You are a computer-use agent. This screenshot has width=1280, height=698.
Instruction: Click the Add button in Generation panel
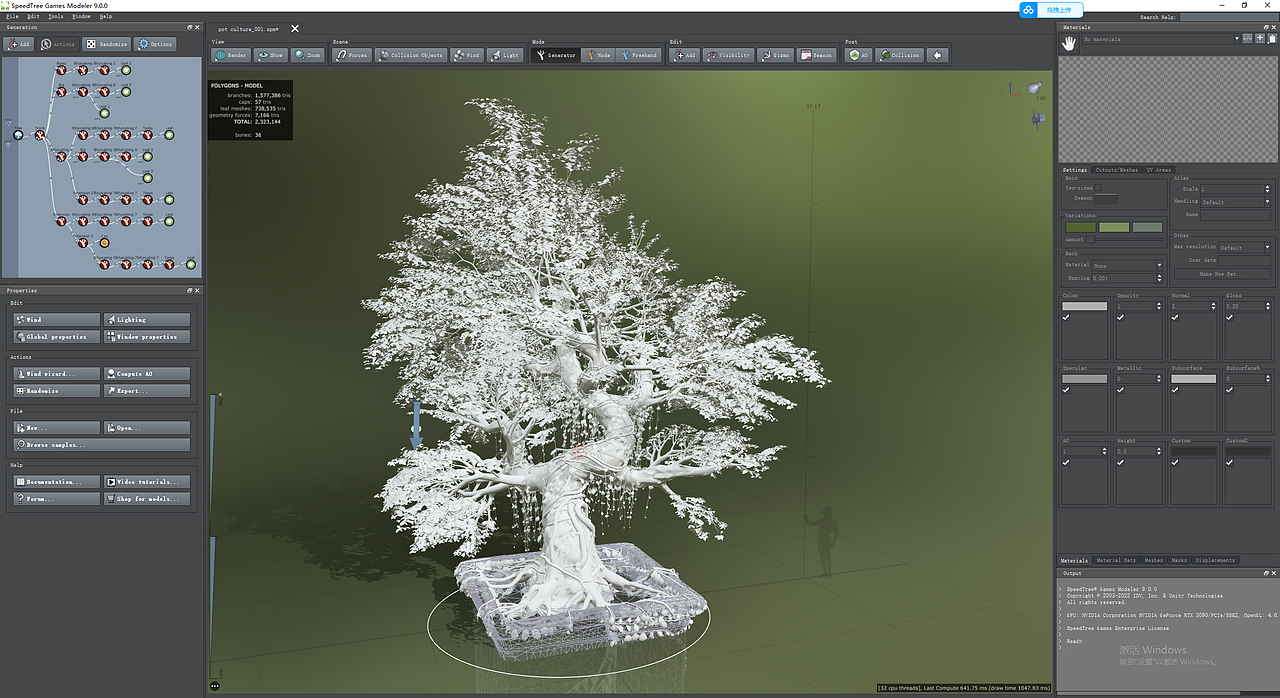point(19,44)
